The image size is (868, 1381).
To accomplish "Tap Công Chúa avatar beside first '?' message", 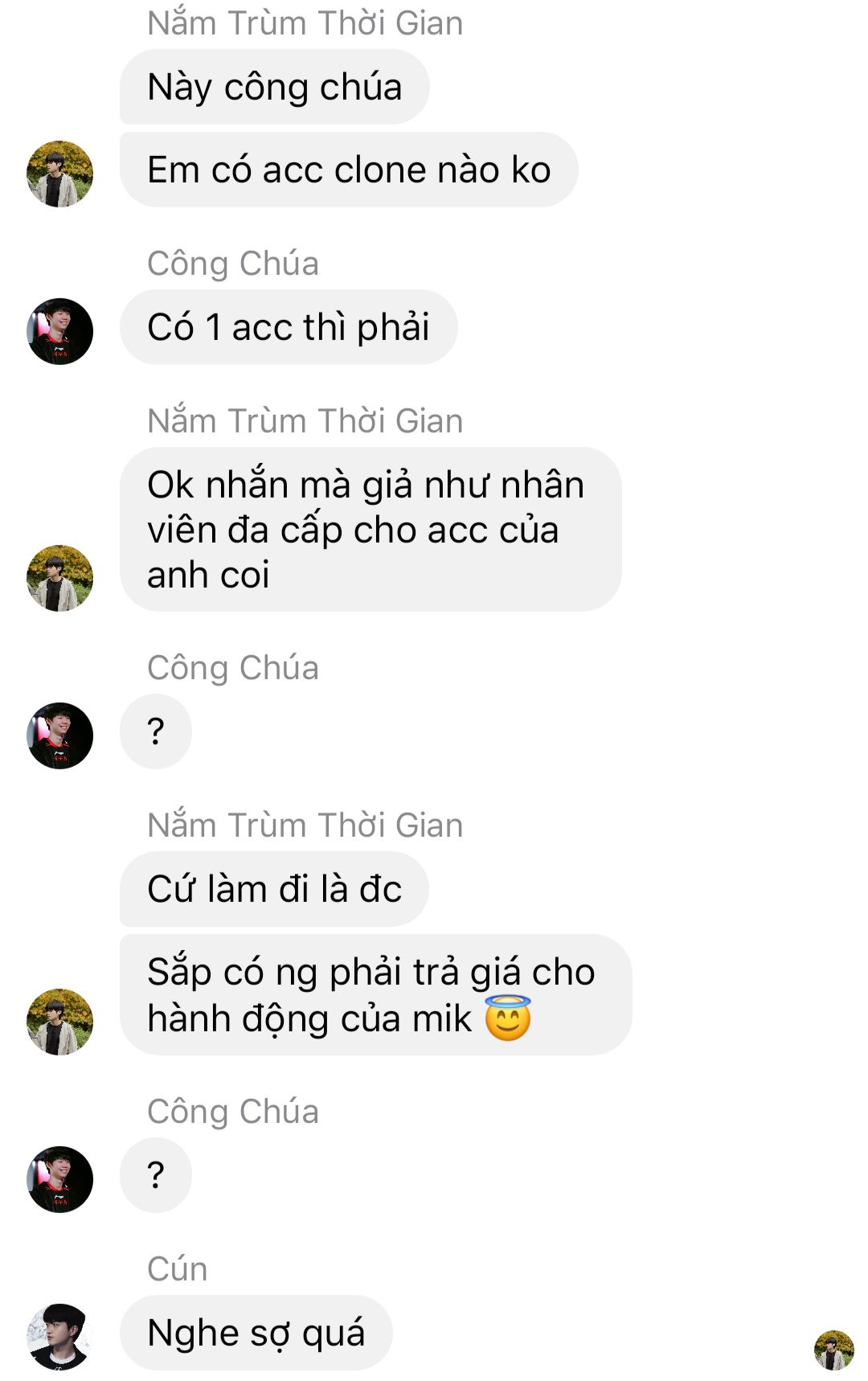I will [x=59, y=736].
